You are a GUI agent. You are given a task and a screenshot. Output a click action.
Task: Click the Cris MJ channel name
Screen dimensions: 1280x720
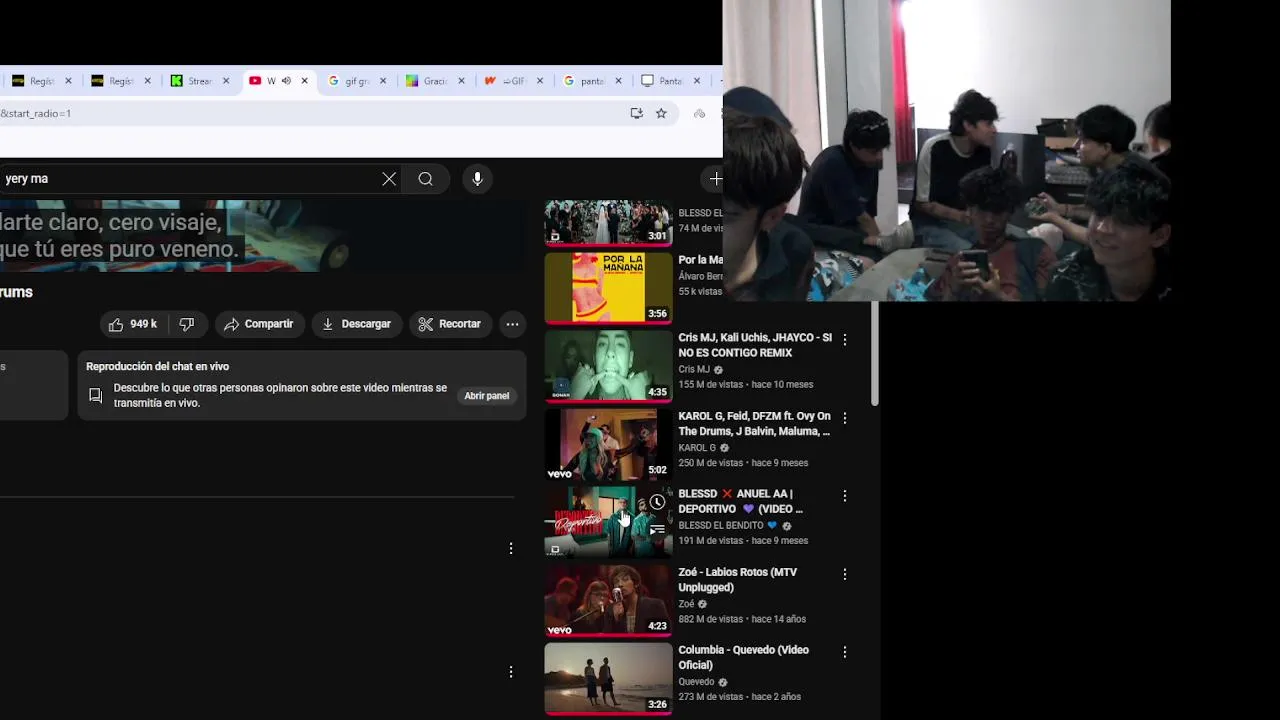tap(694, 369)
